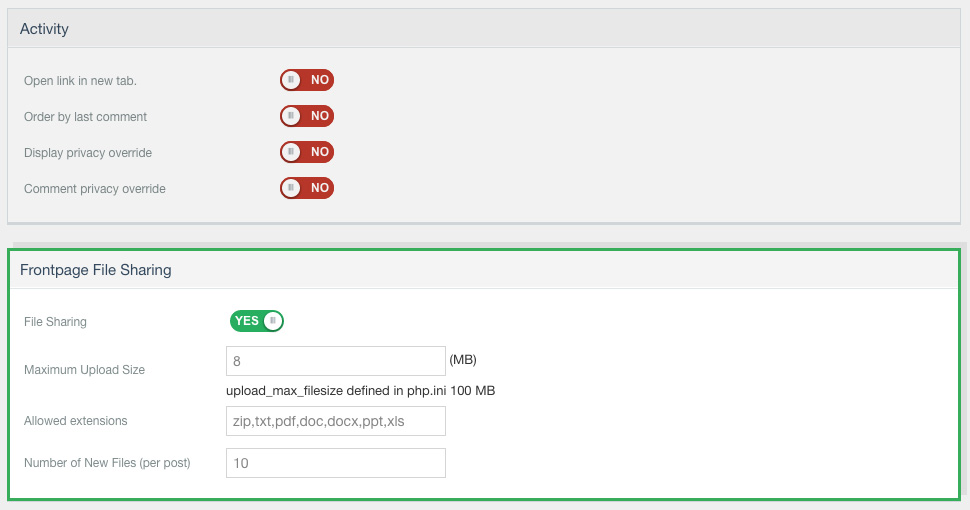Click the Comment privacy override label
Screen dimensions: 970x510
[x=95, y=189]
